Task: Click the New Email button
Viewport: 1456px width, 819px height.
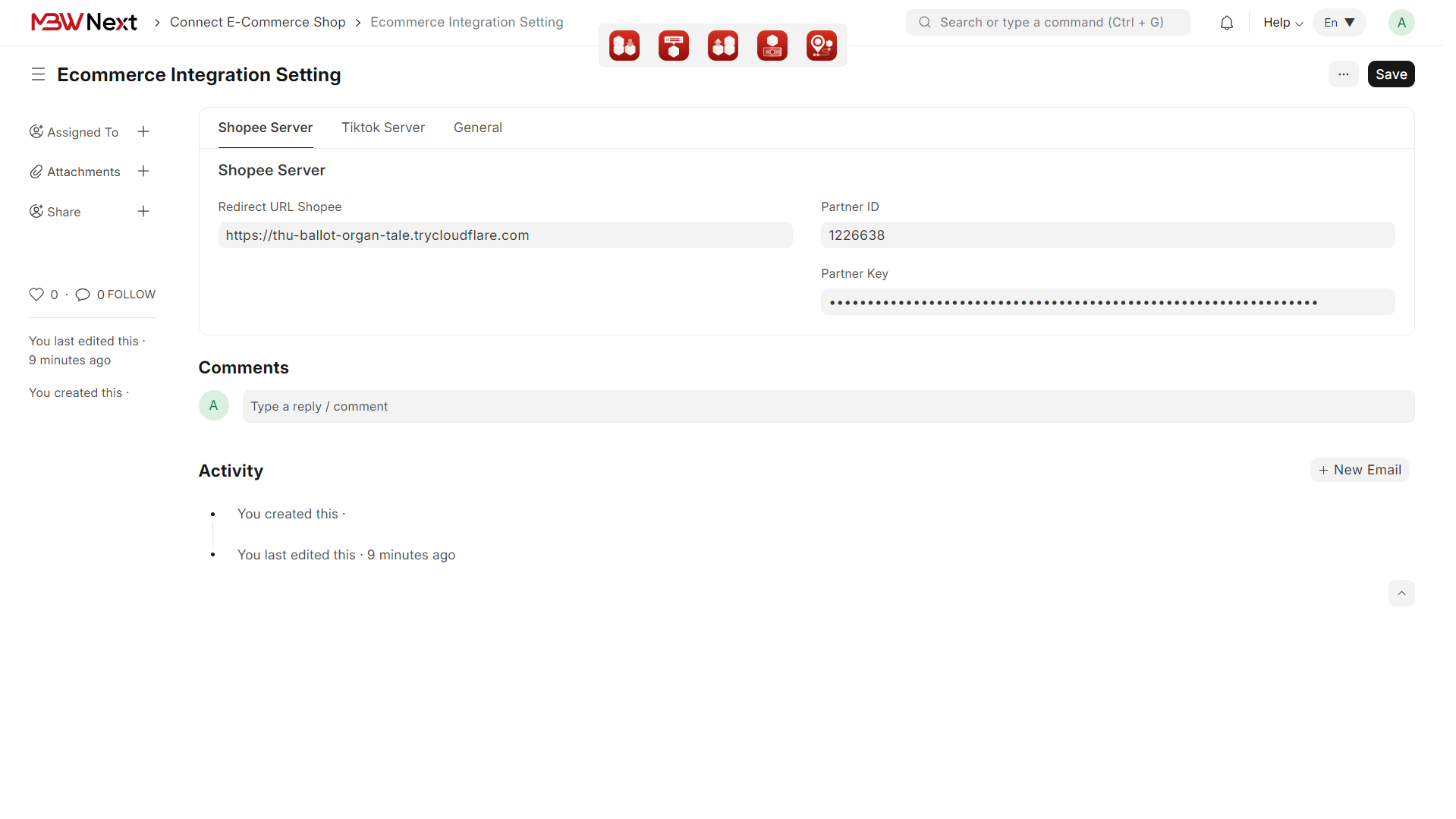Action: (1359, 470)
